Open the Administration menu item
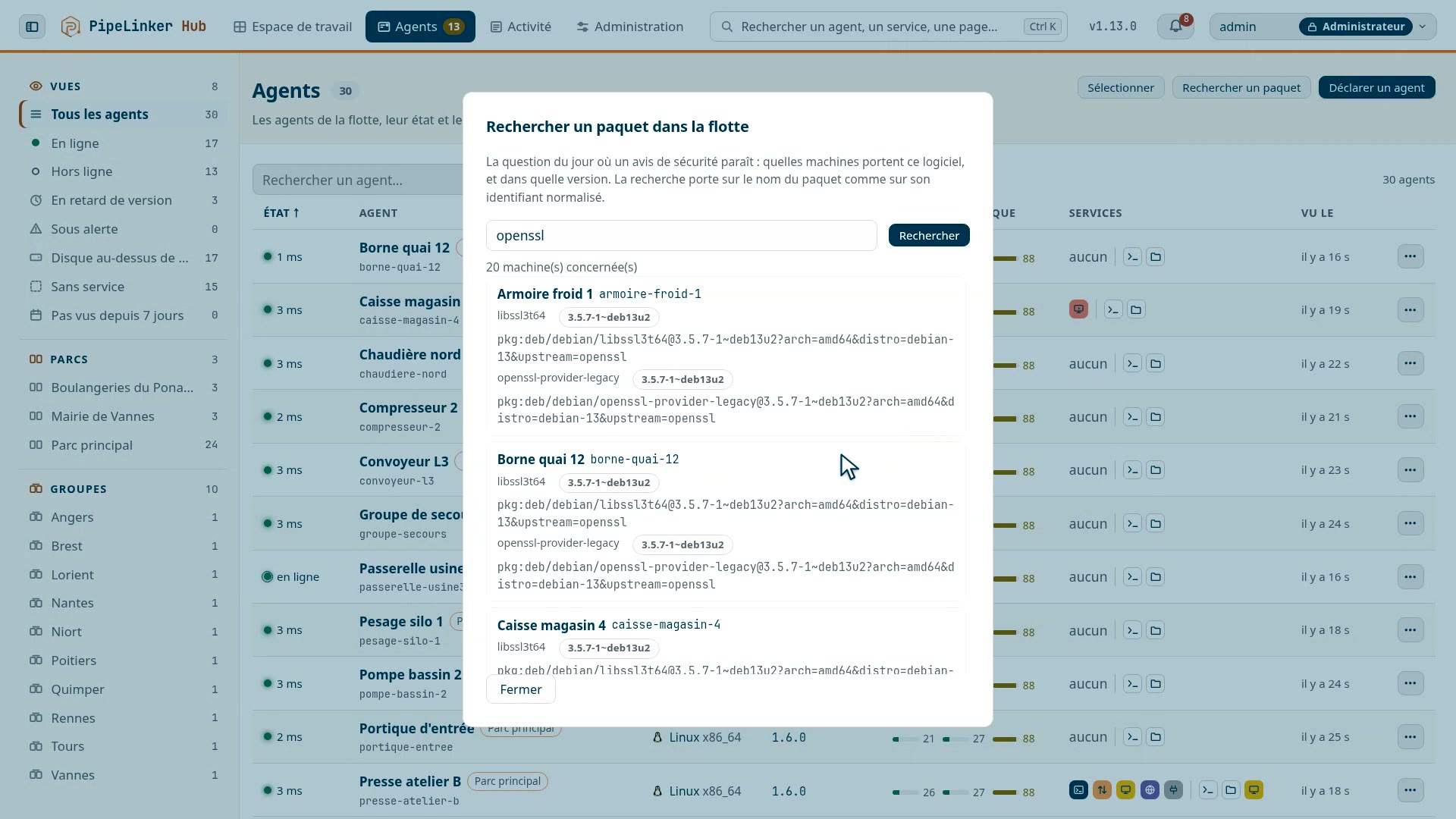The image size is (1456, 819). click(629, 27)
